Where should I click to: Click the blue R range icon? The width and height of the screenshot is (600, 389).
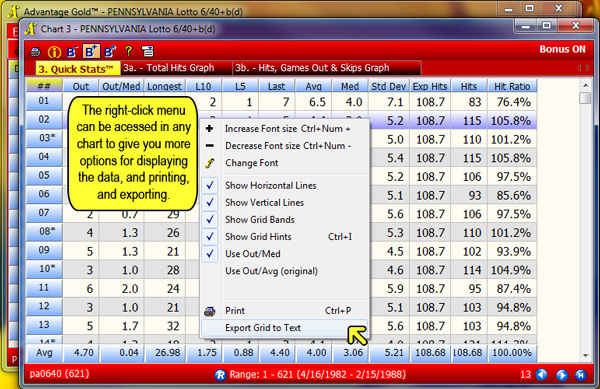click(x=220, y=374)
